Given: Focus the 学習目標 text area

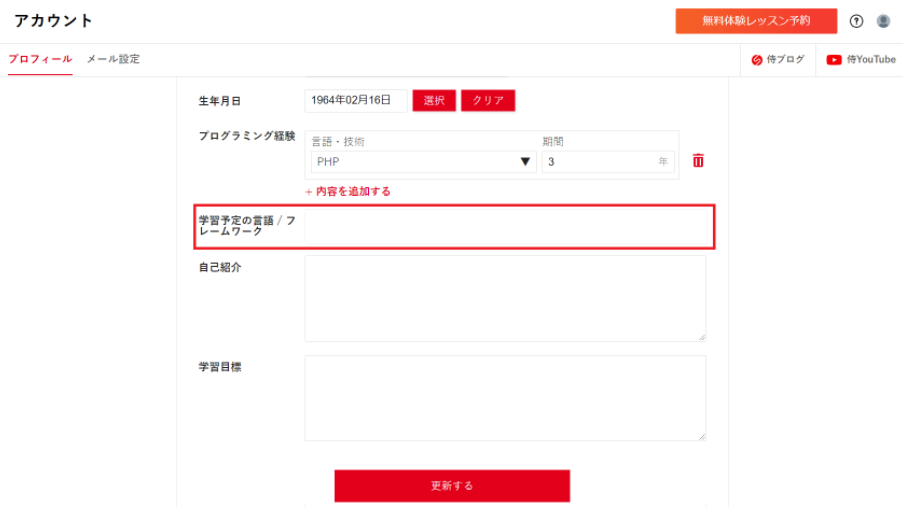Looking at the screenshot, I should point(505,398).
